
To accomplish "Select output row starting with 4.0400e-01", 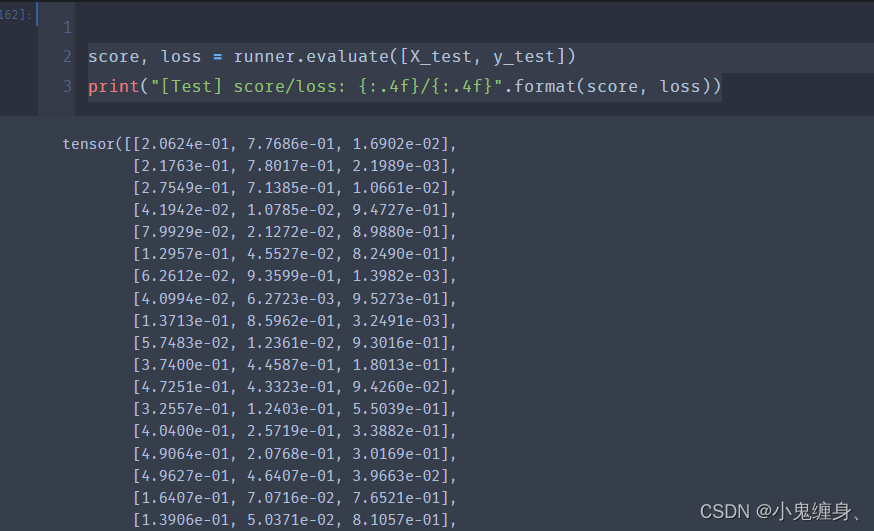I will tap(294, 431).
